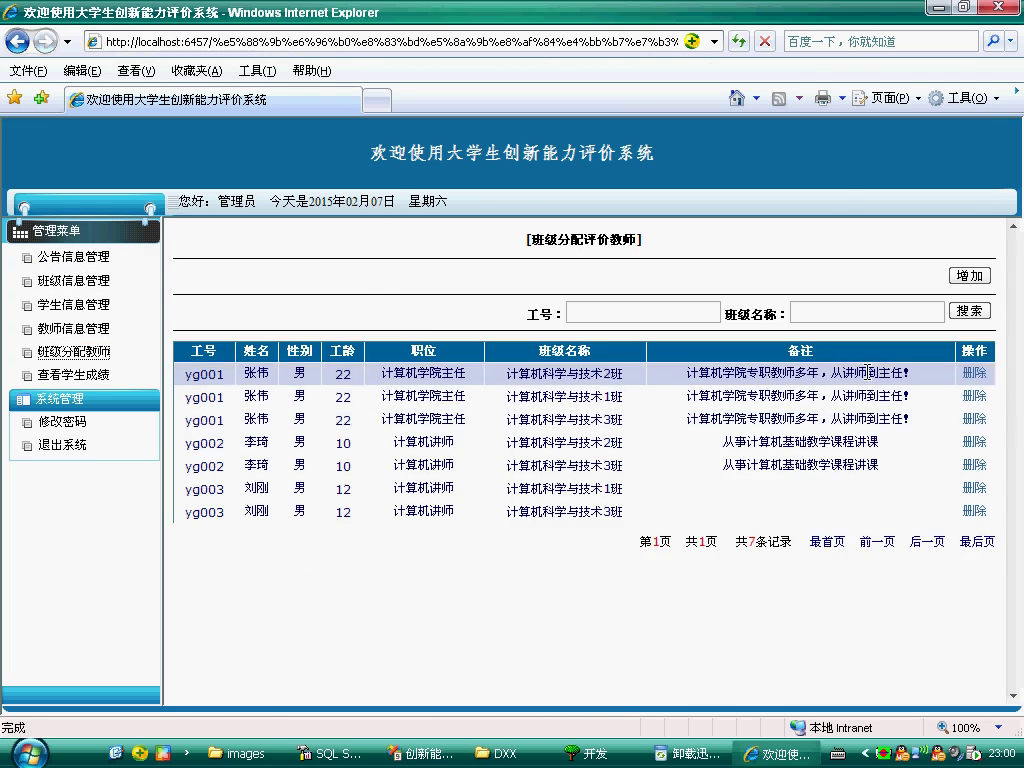The width and height of the screenshot is (1024, 768).
Task: Click the 搜索 button
Action: (969, 311)
